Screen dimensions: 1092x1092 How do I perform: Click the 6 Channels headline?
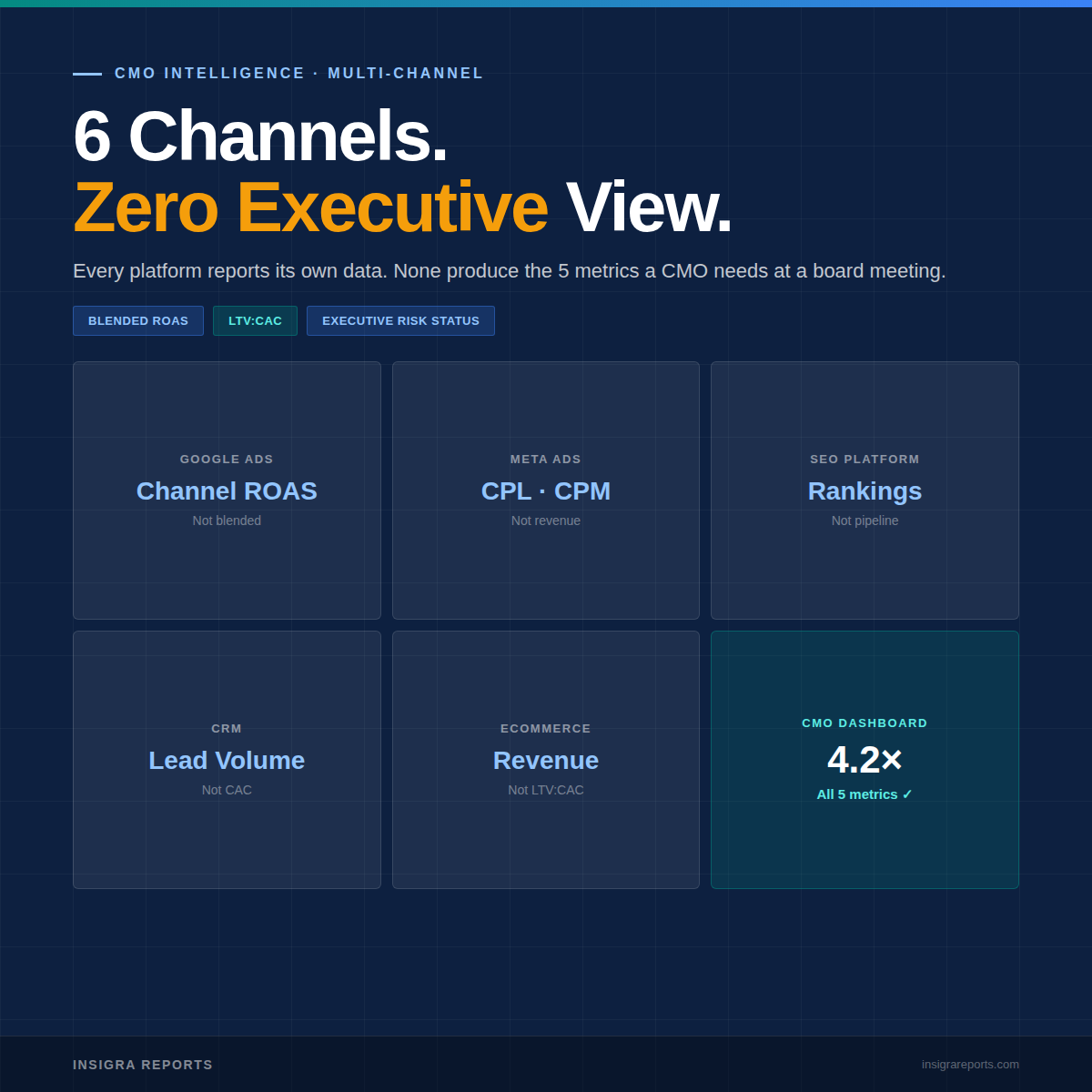(x=261, y=138)
